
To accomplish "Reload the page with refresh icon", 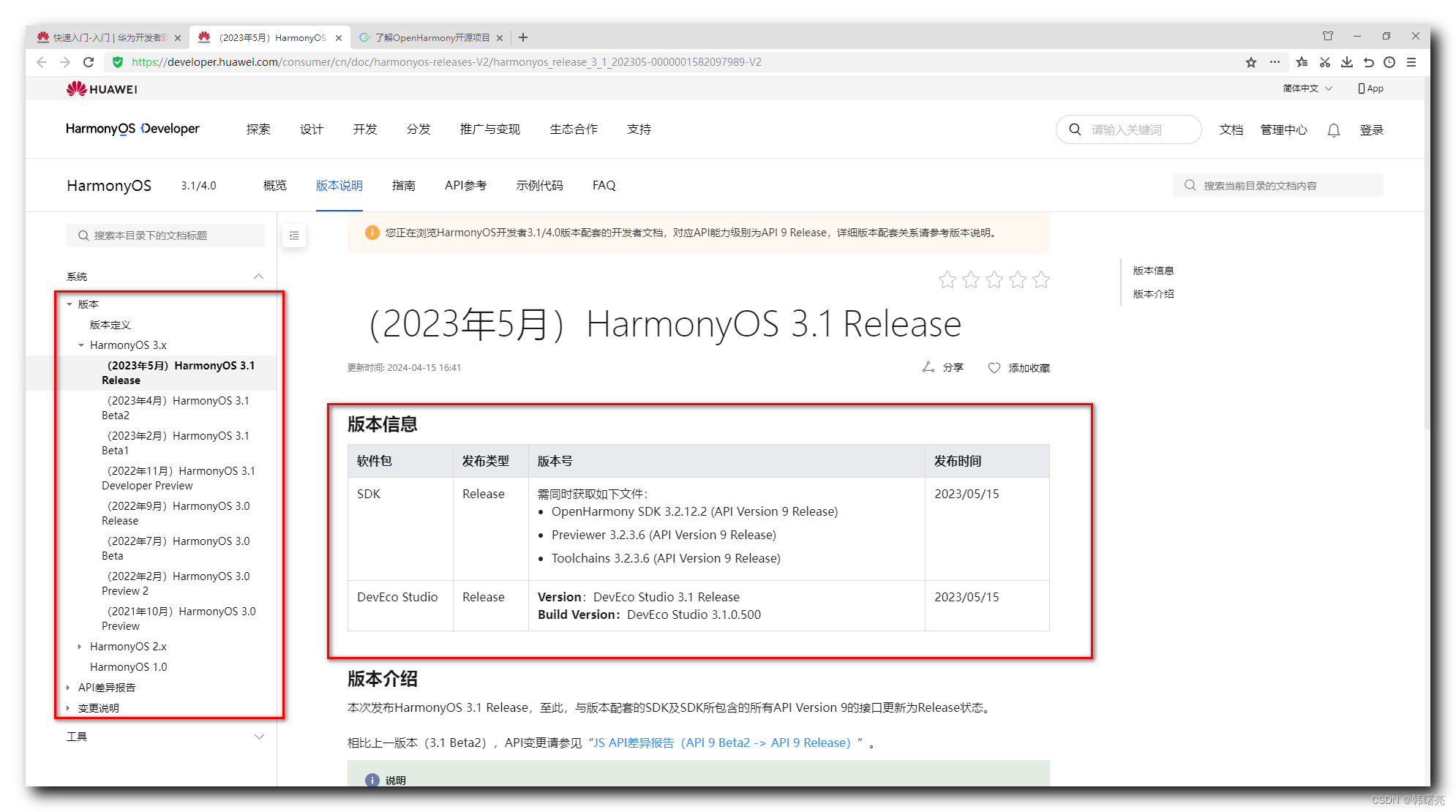I will point(89,62).
